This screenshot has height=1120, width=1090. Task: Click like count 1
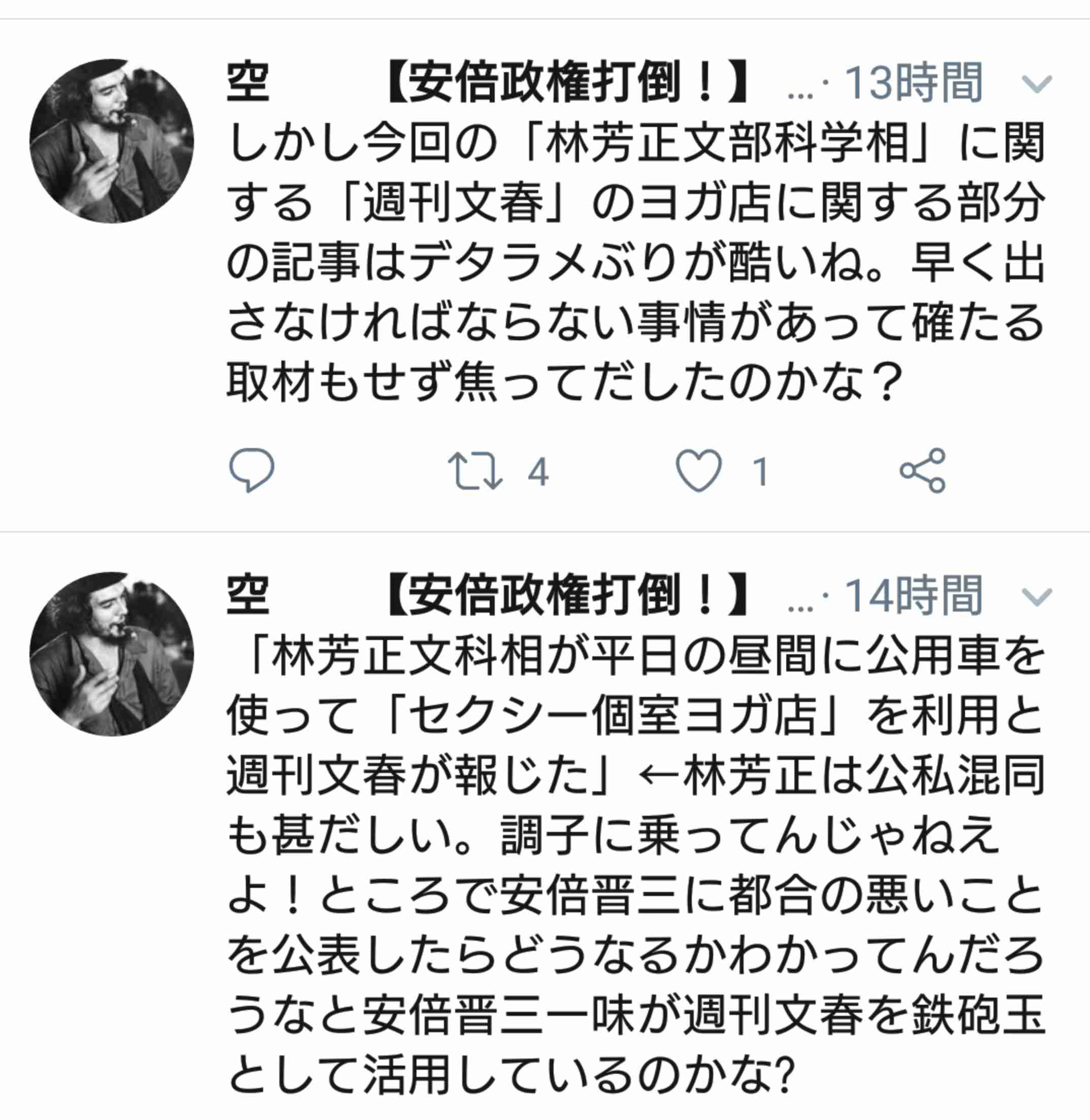pos(760,472)
